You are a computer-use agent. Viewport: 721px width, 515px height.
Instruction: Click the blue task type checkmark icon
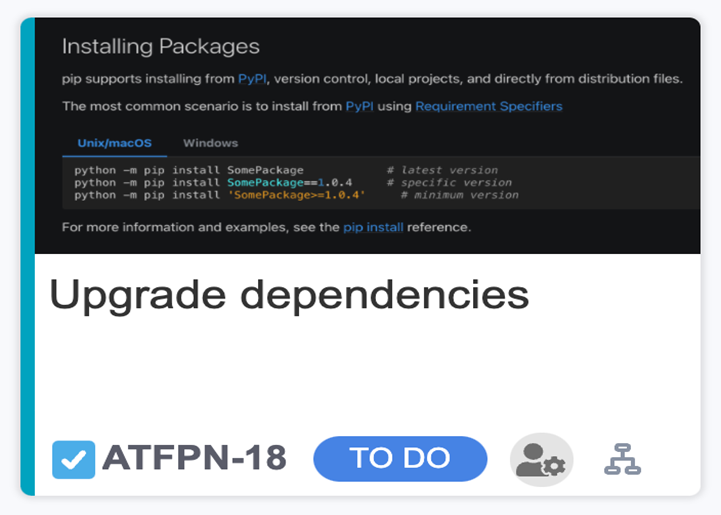[74, 459]
